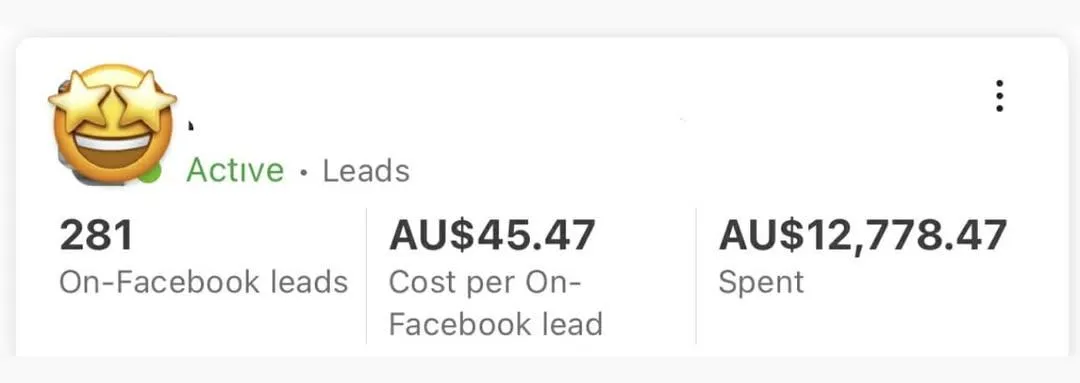Click the divider between leads and cost columns

point(366,276)
